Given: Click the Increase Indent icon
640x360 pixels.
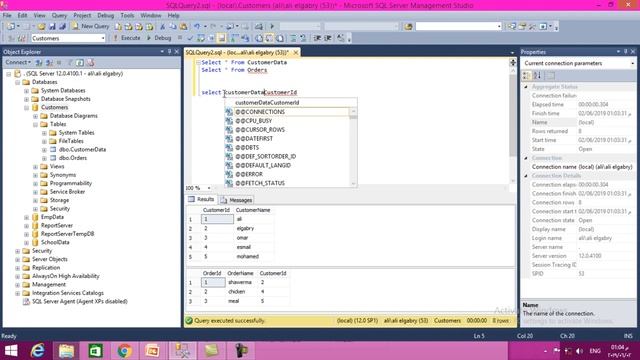Looking at the screenshot, I should [328, 38].
